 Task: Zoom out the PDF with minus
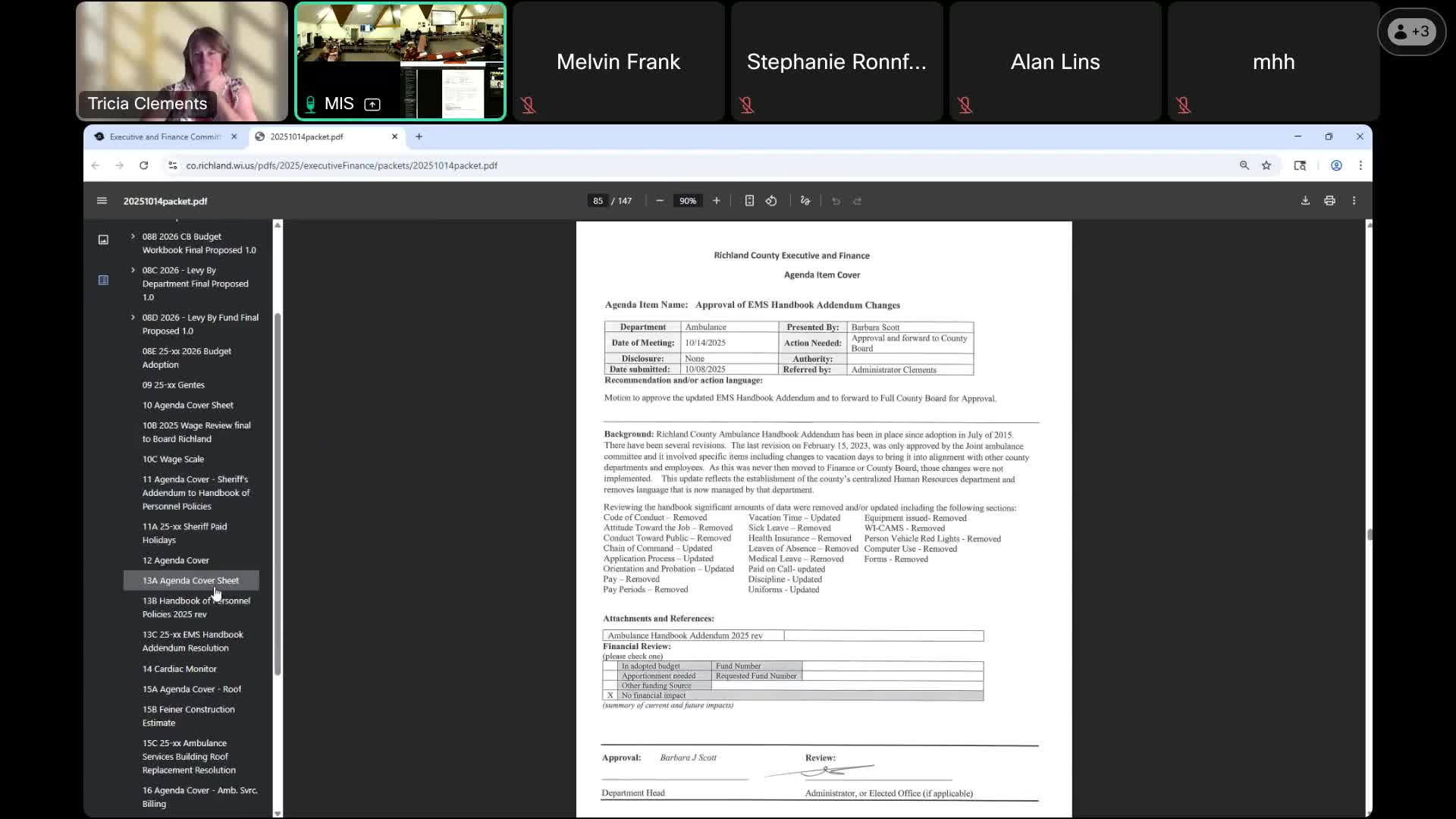point(660,201)
